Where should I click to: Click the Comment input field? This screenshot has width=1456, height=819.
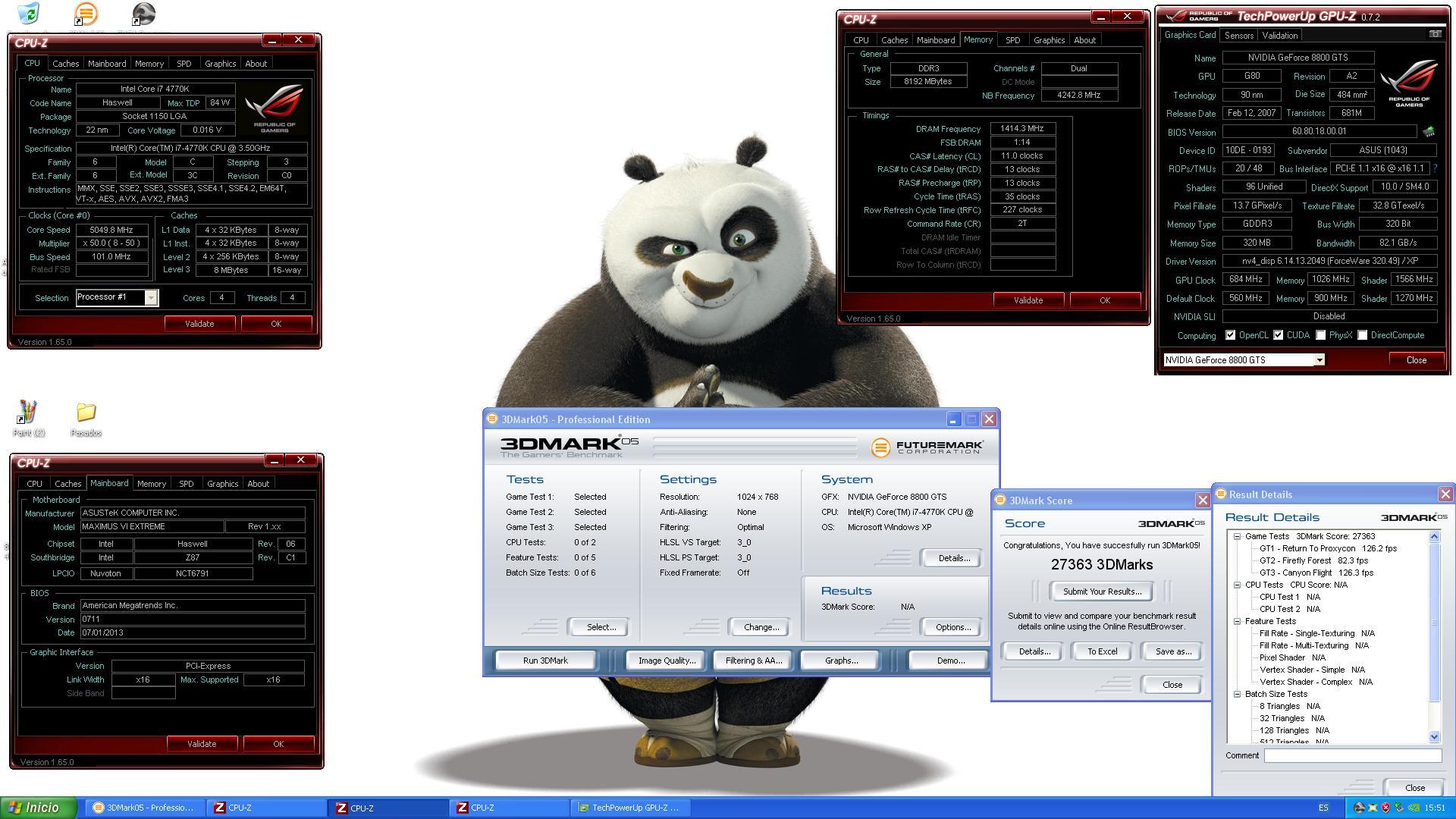point(1352,755)
